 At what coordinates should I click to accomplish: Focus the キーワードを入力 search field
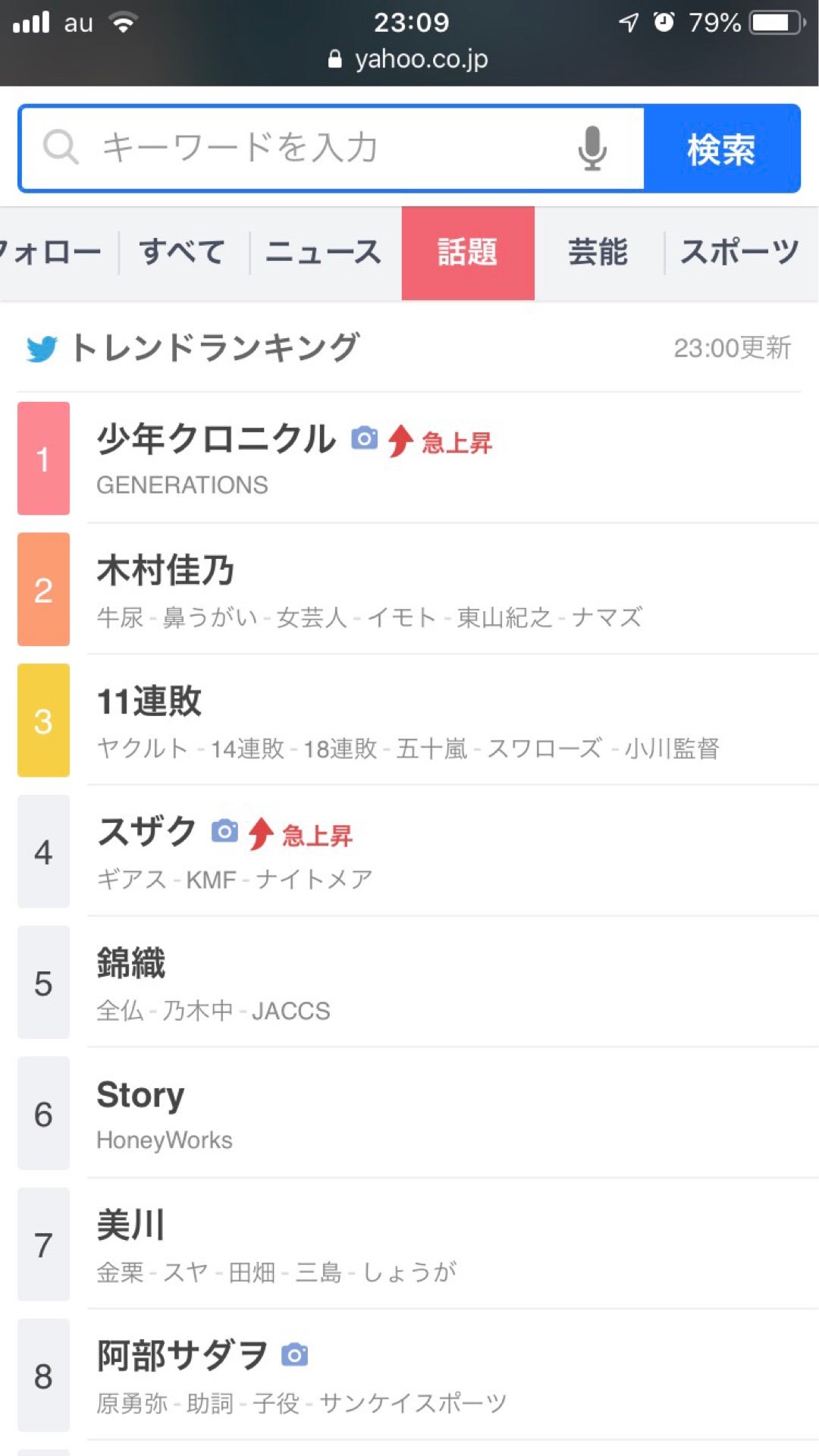[332, 148]
